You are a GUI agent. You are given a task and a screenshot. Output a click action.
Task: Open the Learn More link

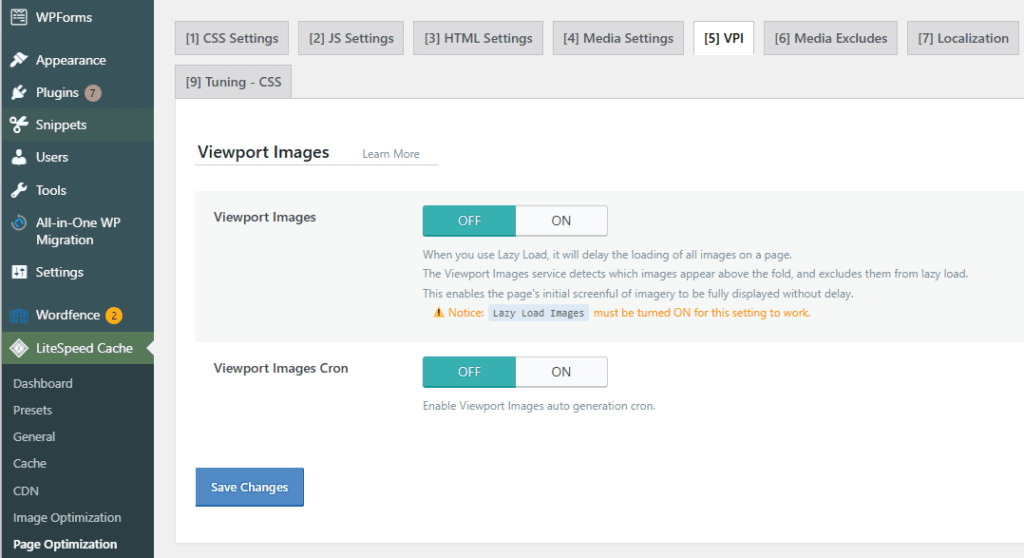pos(391,154)
